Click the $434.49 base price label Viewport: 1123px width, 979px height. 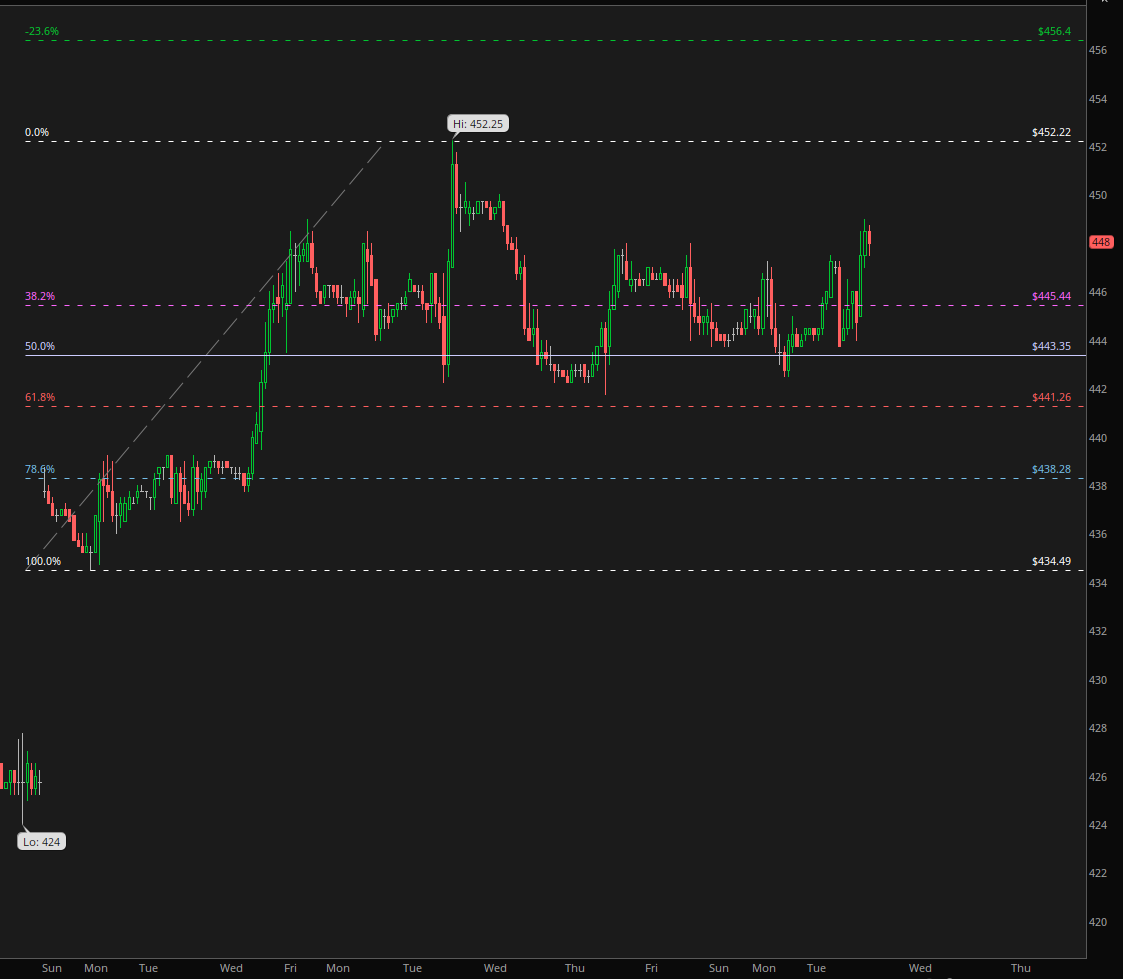1051,562
